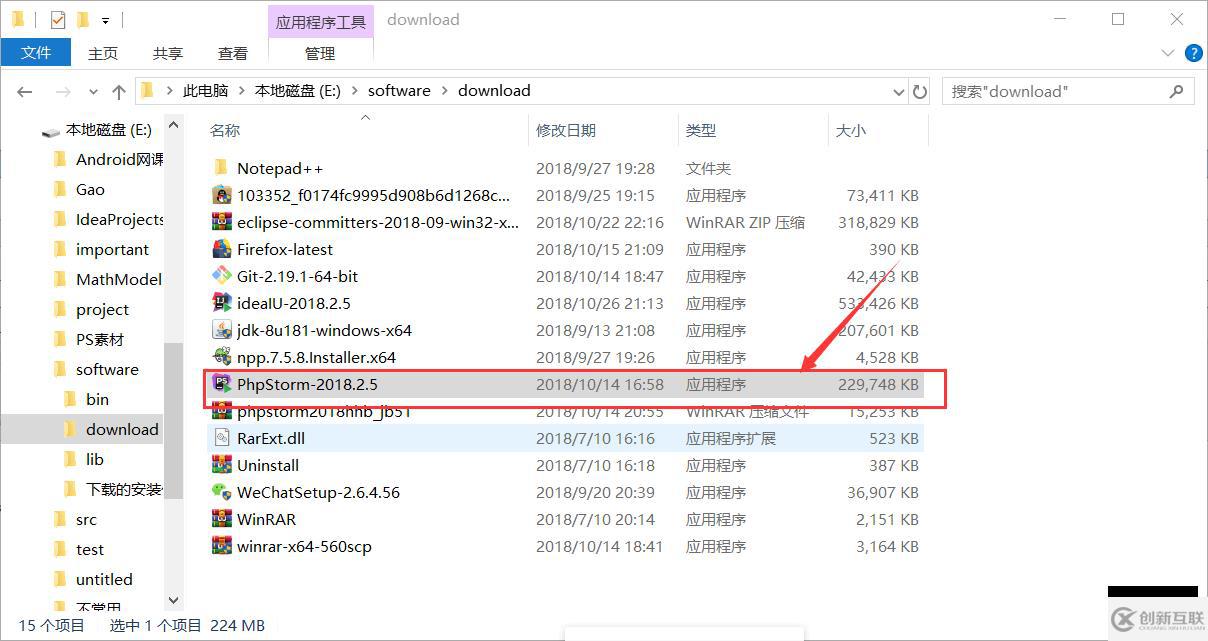1208x641 pixels.
Task: Open 本地磁盘 (E:) in navigation tree
Action: pos(109,130)
